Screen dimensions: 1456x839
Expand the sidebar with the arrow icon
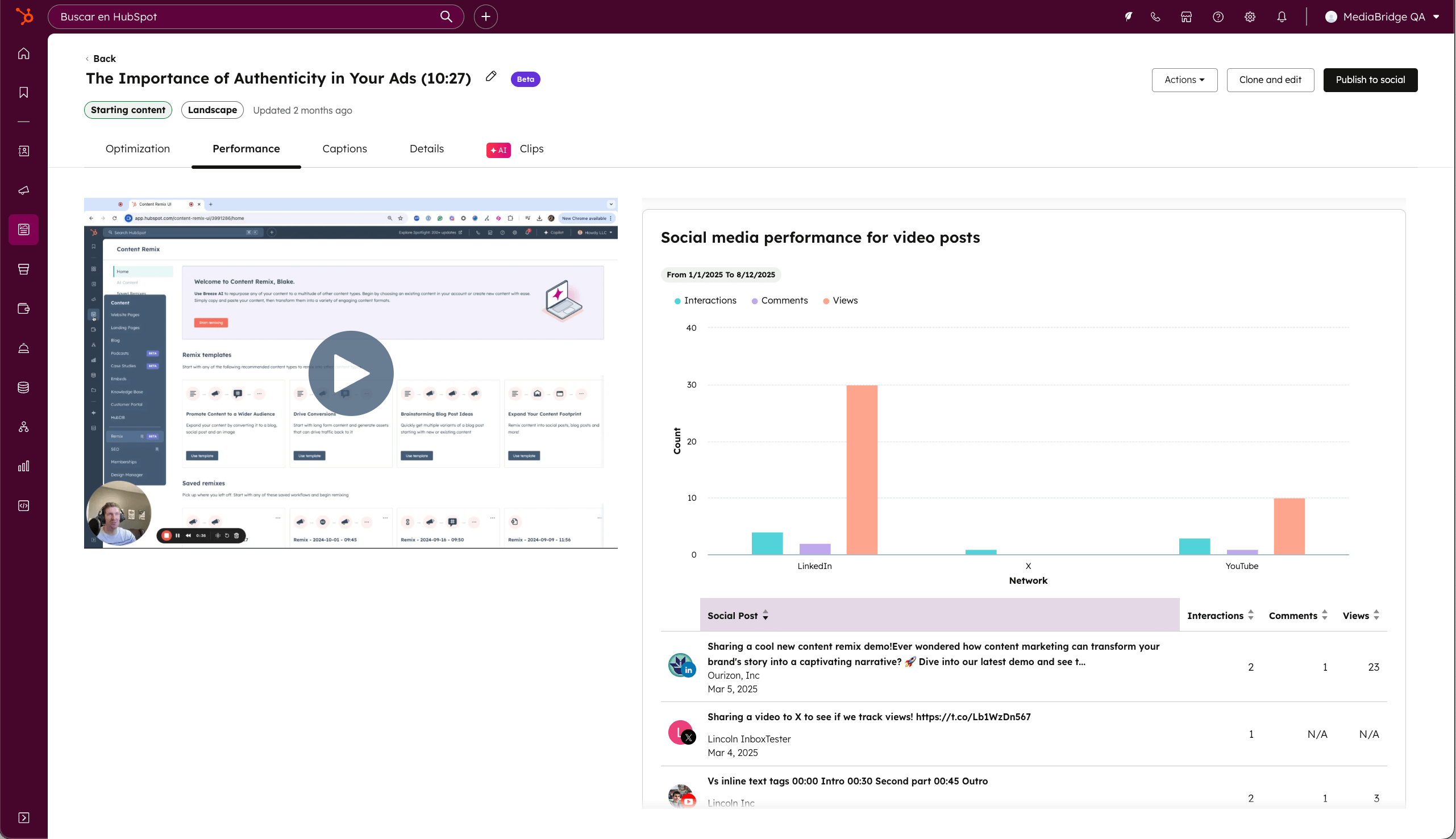click(x=24, y=817)
